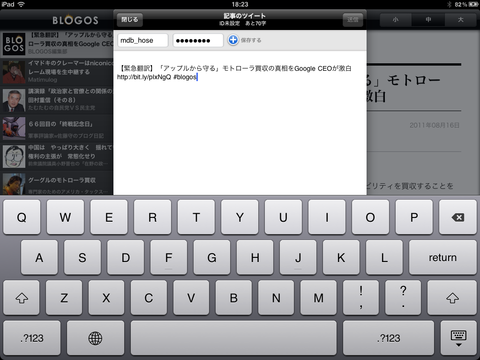Tap the right .?123 key
480x360 pixels.
click(389, 338)
